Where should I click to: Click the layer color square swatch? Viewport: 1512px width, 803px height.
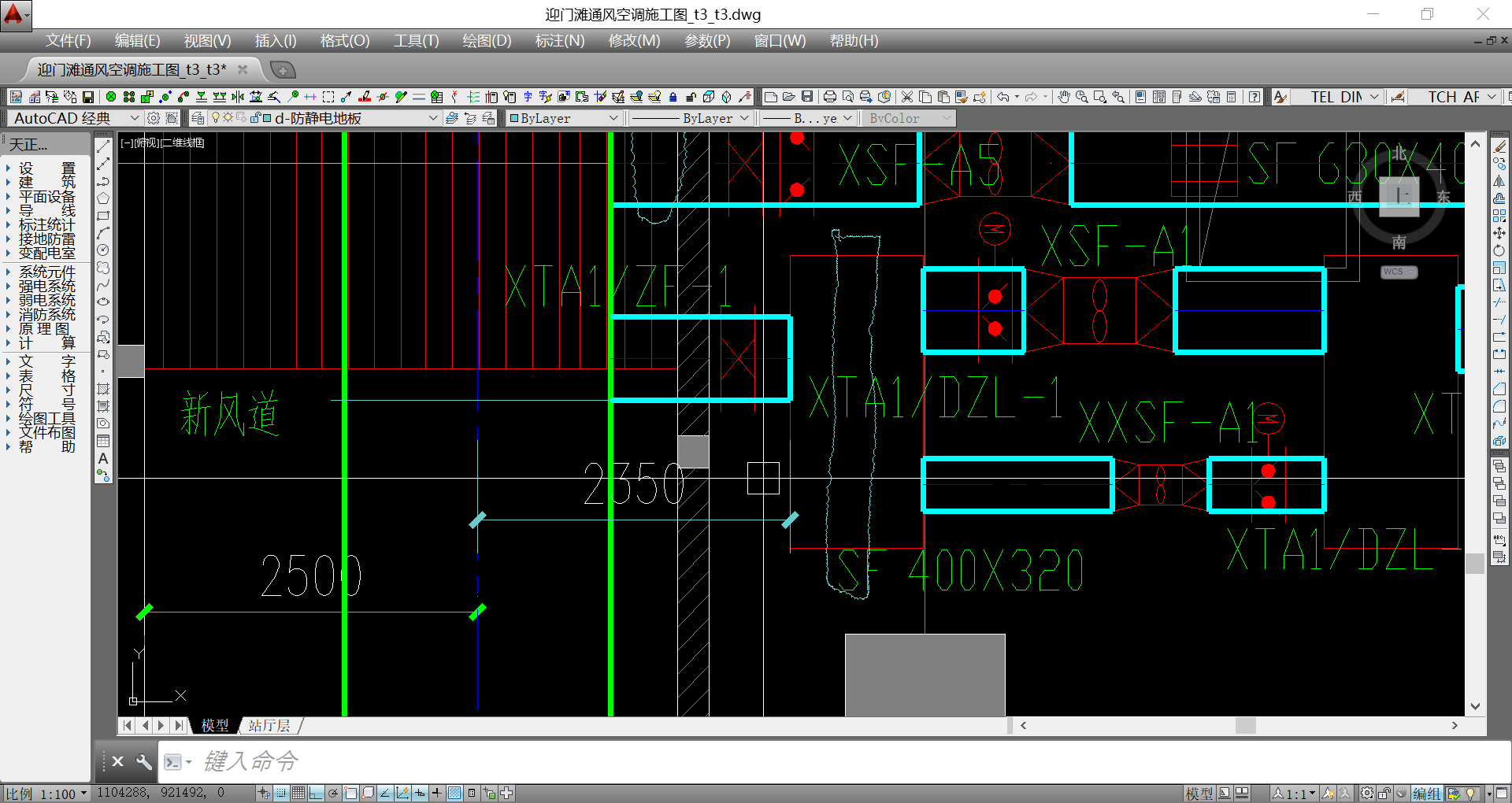click(268, 118)
